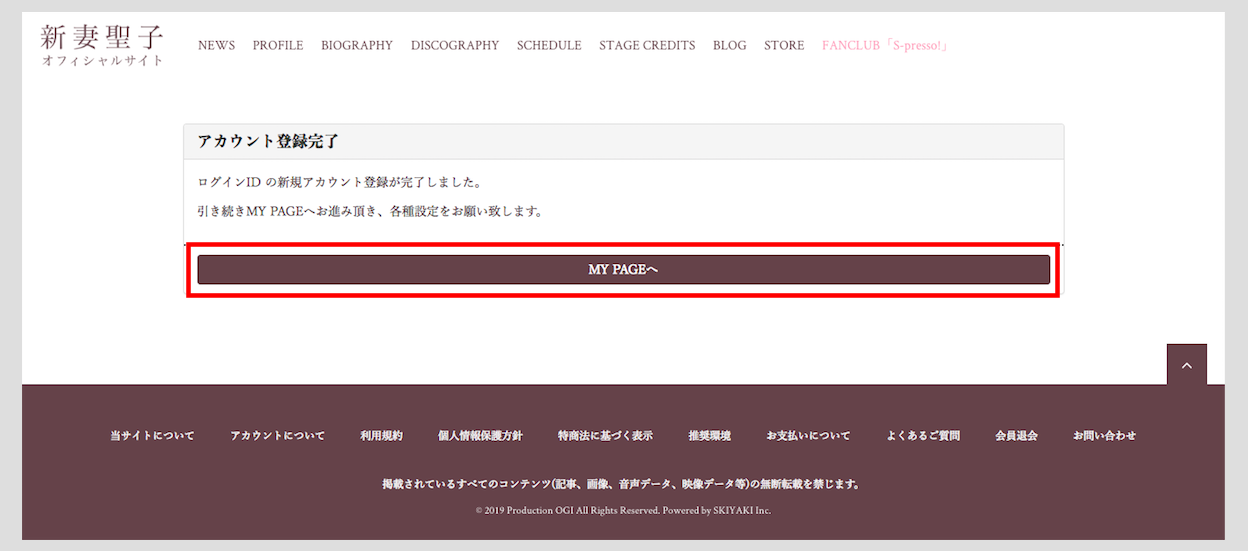Click 会員退会 membership withdrawal link
1248x551 pixels.
[1016, 436]
